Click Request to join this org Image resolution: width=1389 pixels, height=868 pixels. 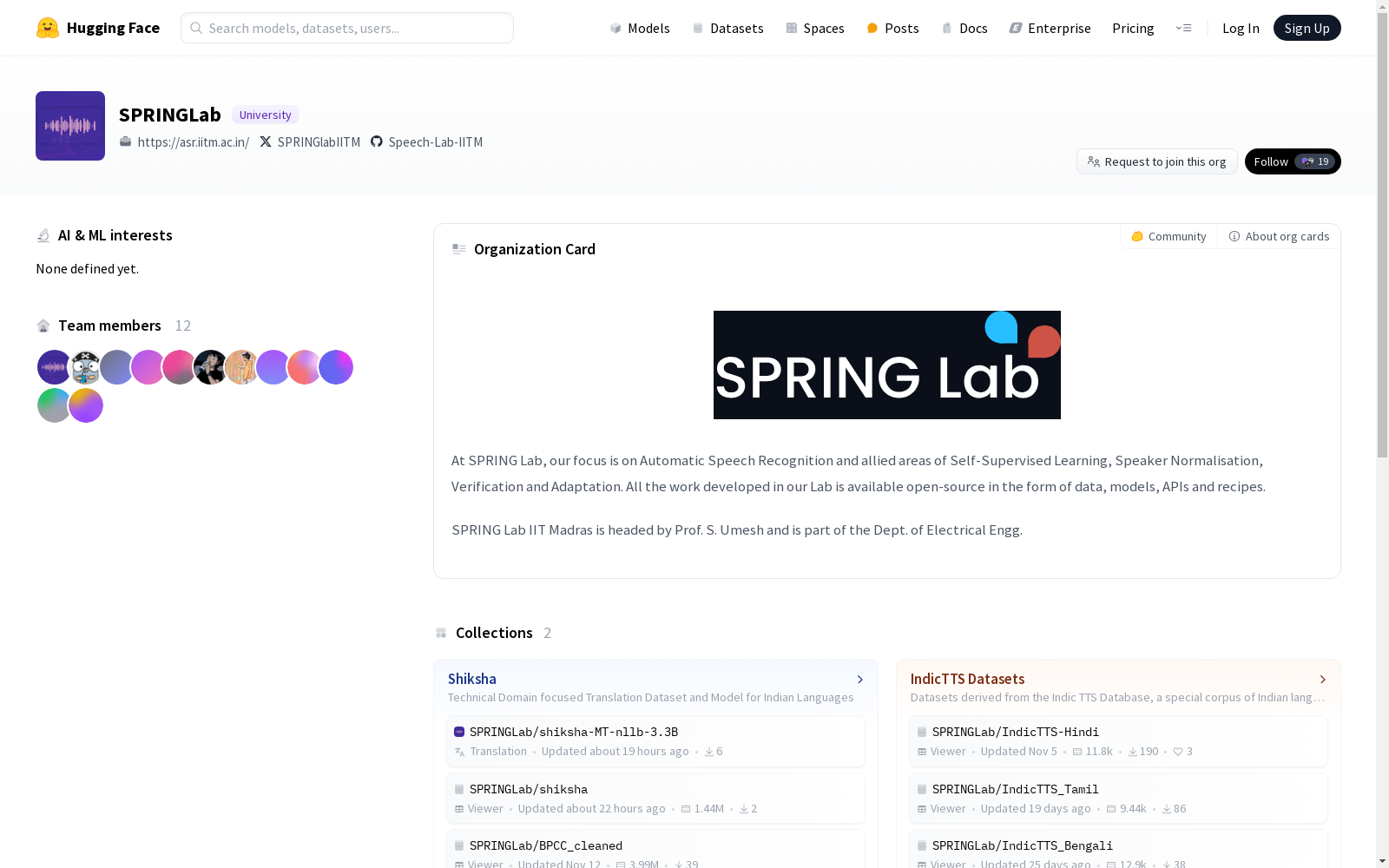pyautogui.click(x=1156, y=161)
